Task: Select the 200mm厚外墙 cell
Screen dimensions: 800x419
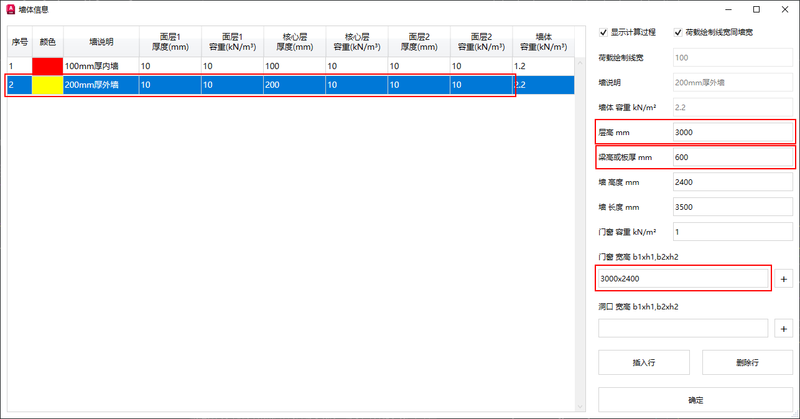Action: [x=101, y=85]
